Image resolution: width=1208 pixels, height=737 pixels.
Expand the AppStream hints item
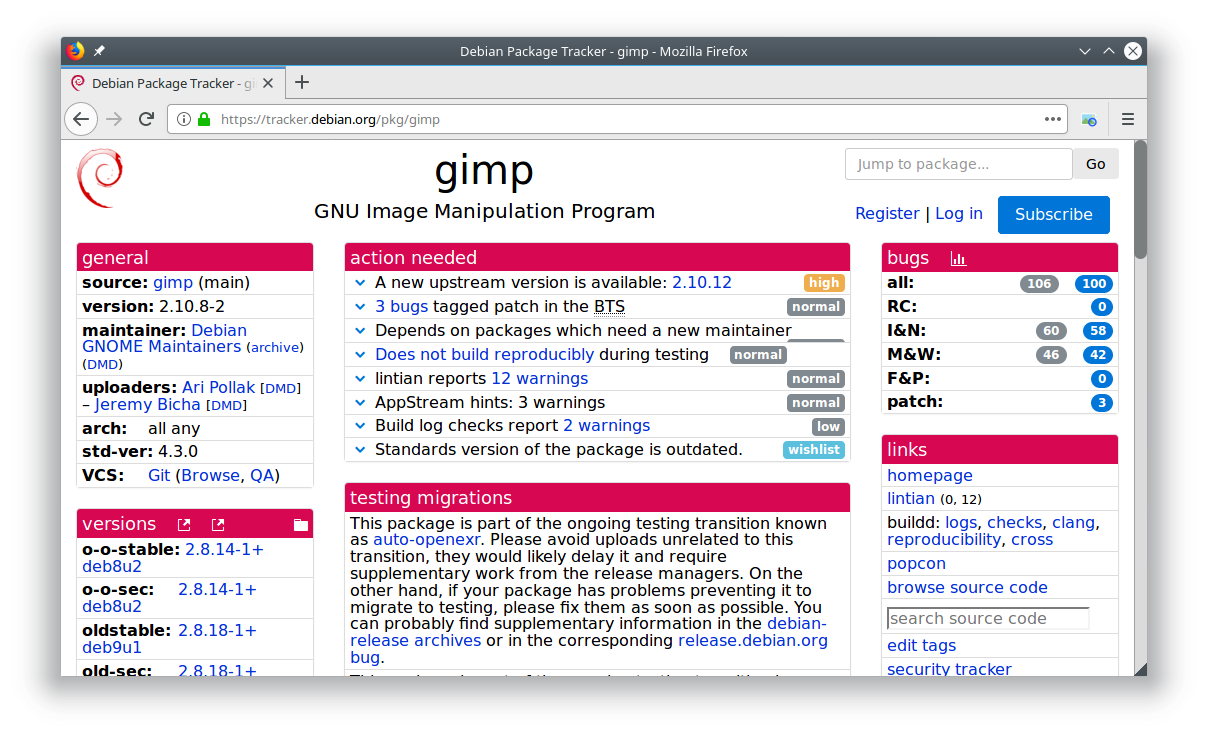pyautogui.click(x=361, y=403)
